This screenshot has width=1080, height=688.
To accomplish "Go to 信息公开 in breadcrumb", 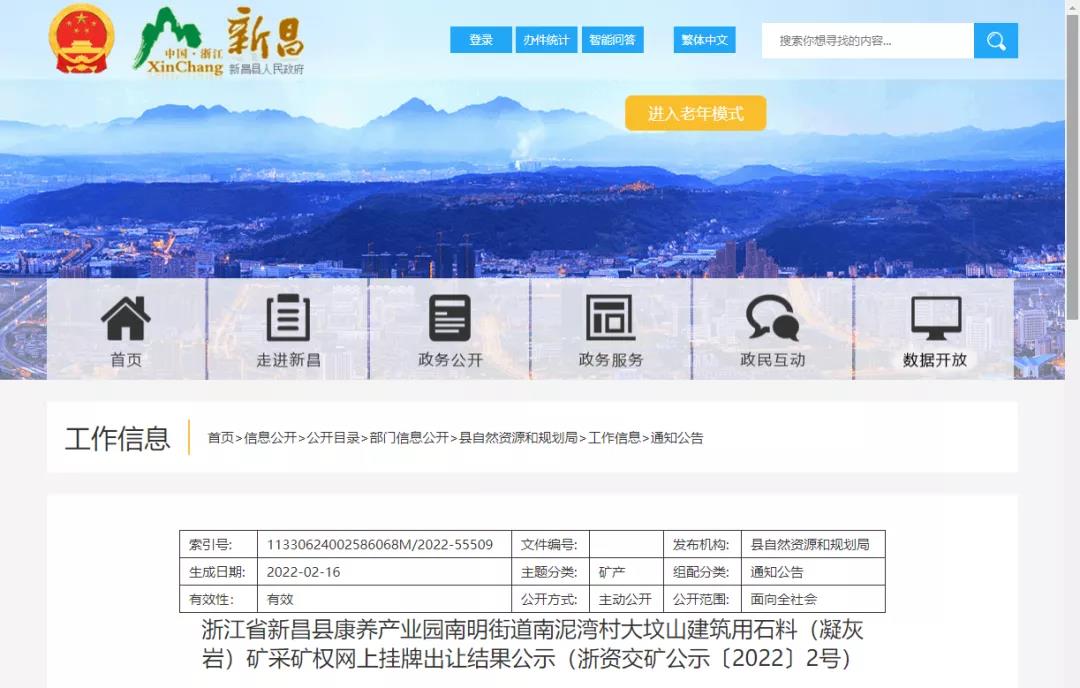I will click(x=270, y=438).
